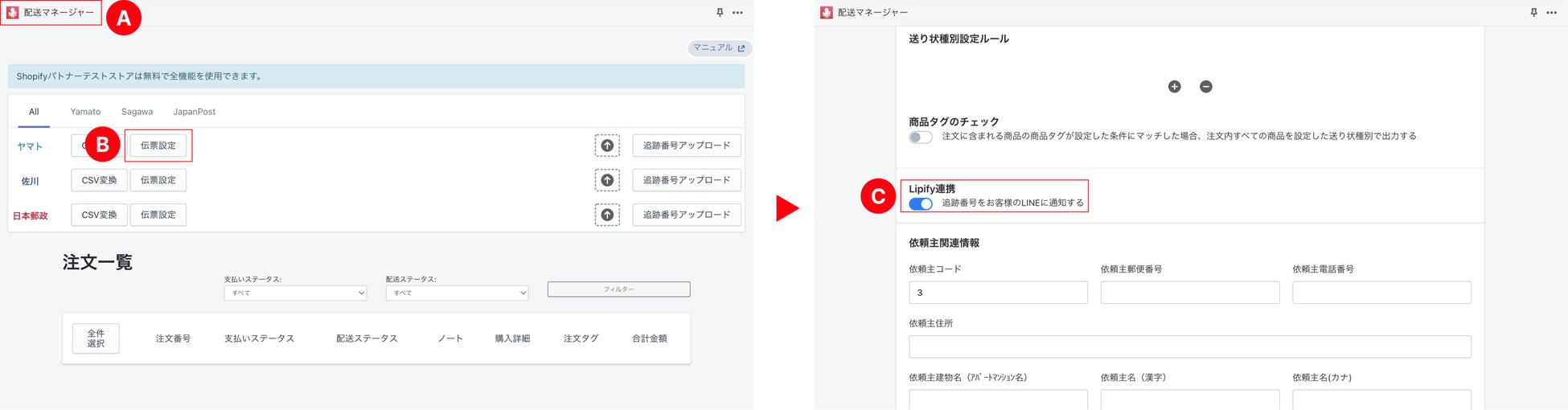Click the upload arrow icon in 日本郵政 row
The height and width of the screenshot is (410, 1568).
pyautogui.click(x=607, y=215)
